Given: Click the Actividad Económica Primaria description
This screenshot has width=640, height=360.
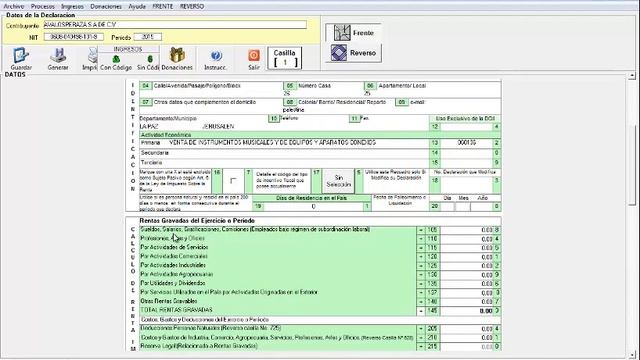Looking at the screenshot, I should pos(272,143).
